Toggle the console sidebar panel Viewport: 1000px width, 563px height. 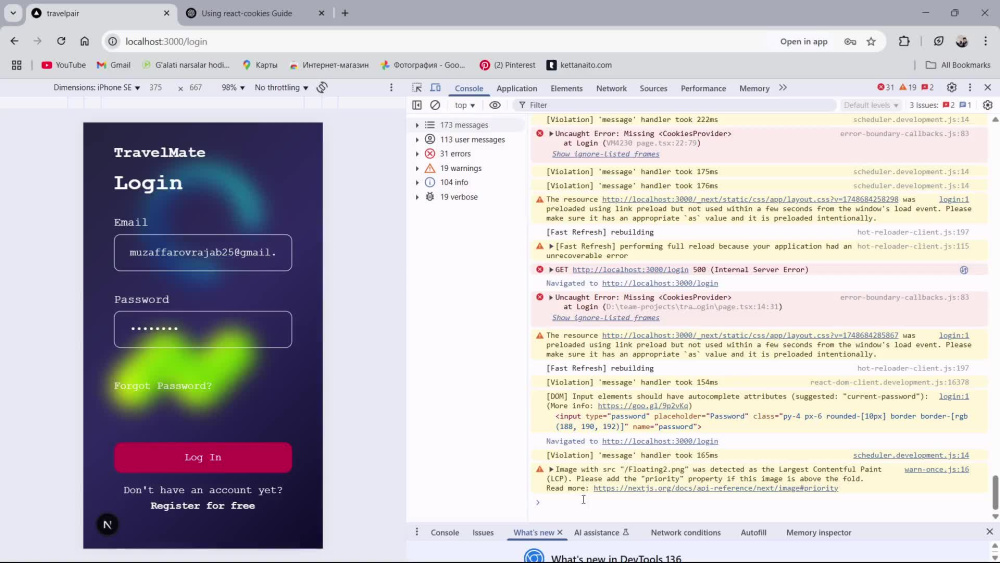(x=417, y=105)
